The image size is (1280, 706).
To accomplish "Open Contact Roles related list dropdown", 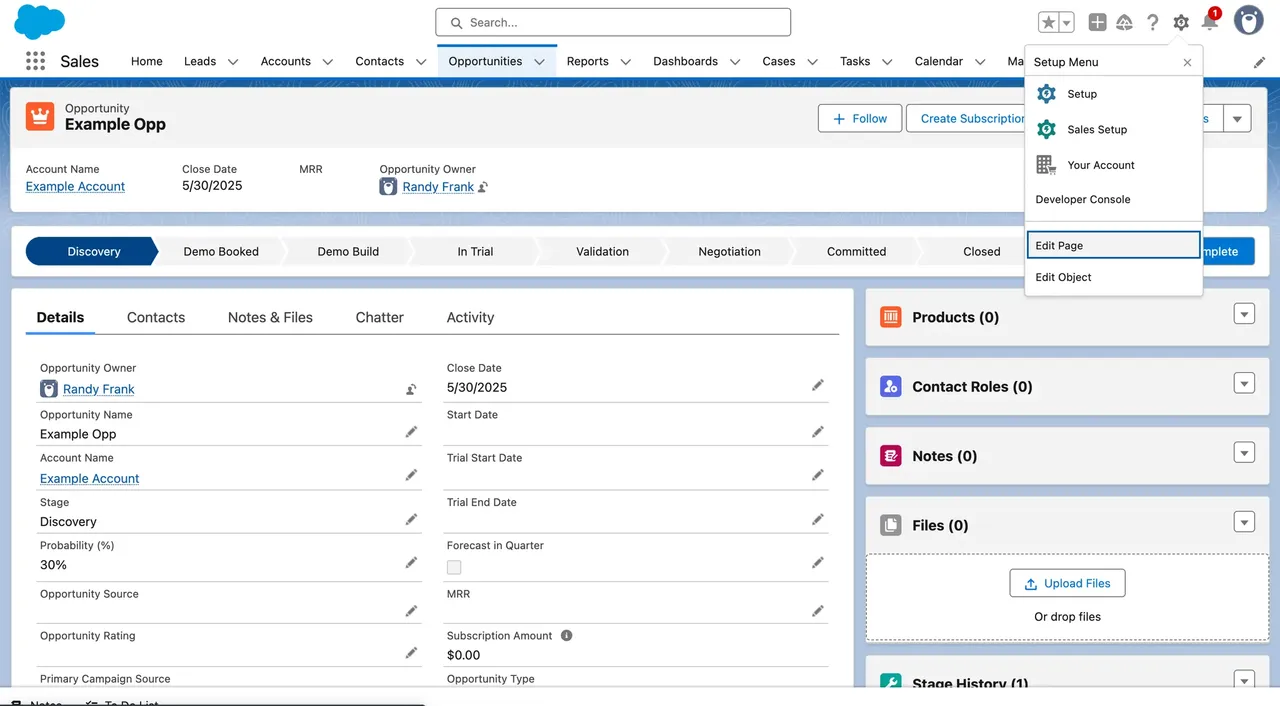I will pyautogui.click(x=1244, y=383).
